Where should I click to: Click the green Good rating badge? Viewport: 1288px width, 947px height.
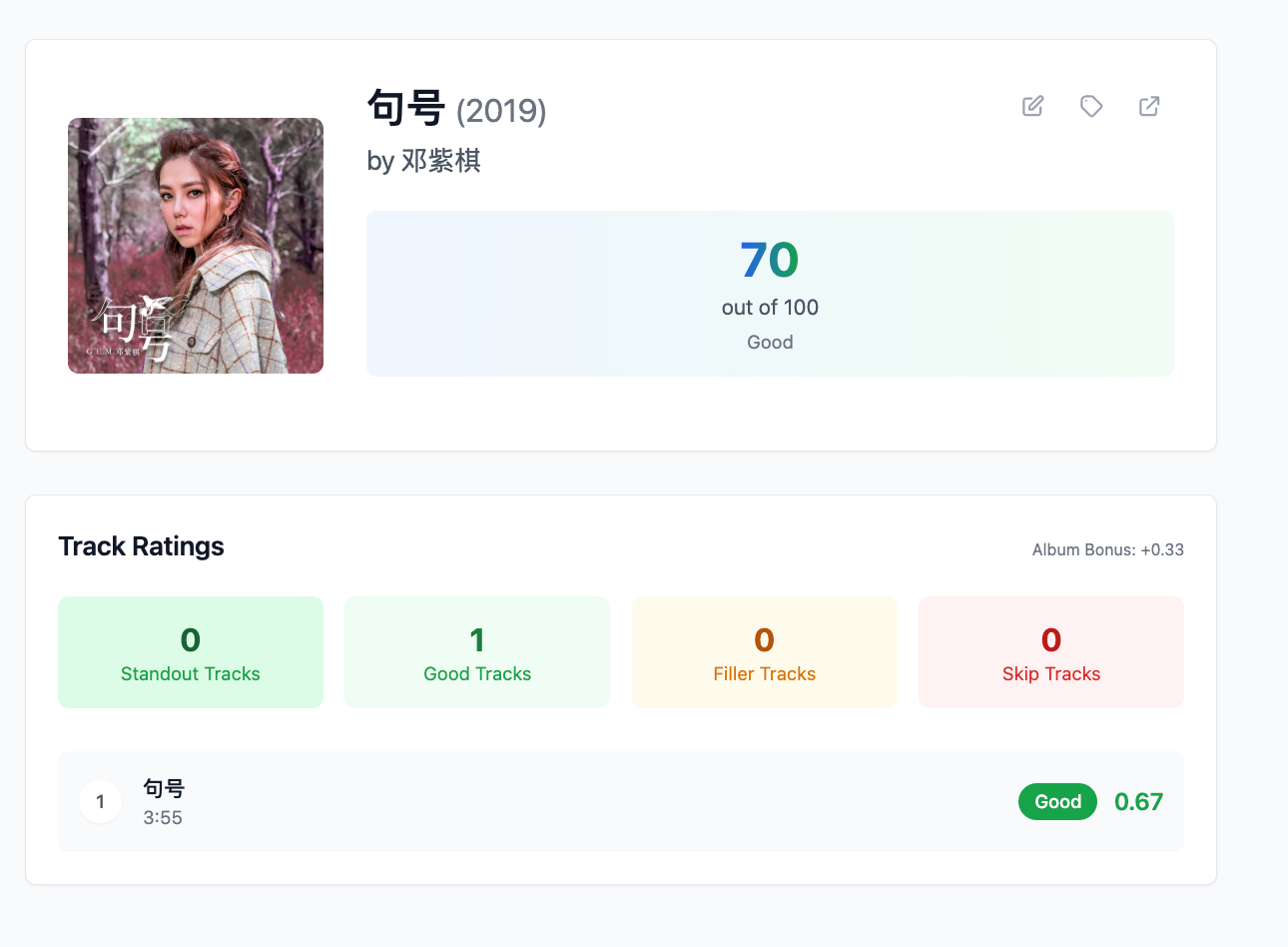[1057, 801]
